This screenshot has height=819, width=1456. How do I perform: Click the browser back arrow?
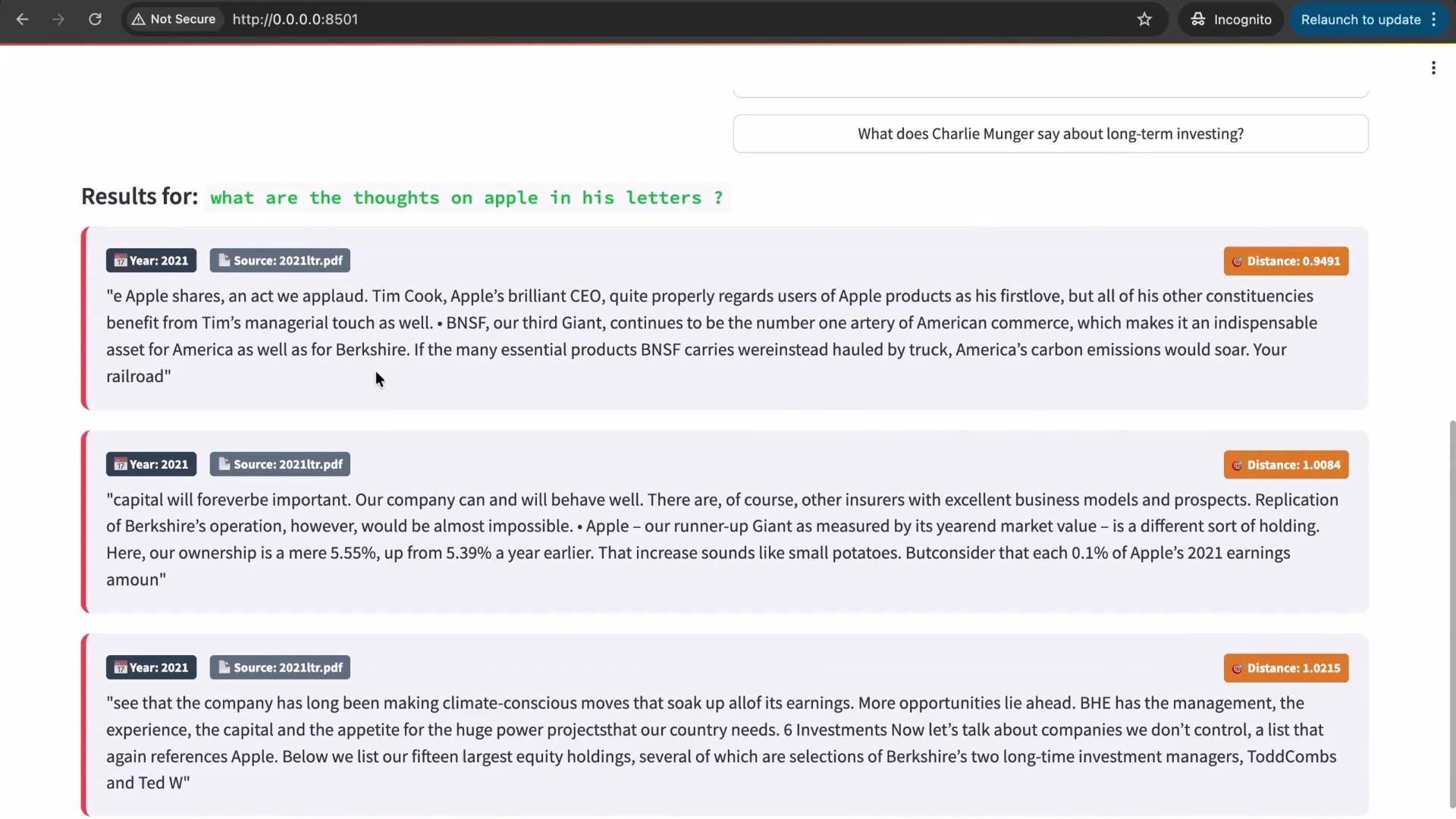tap(23, 19)
